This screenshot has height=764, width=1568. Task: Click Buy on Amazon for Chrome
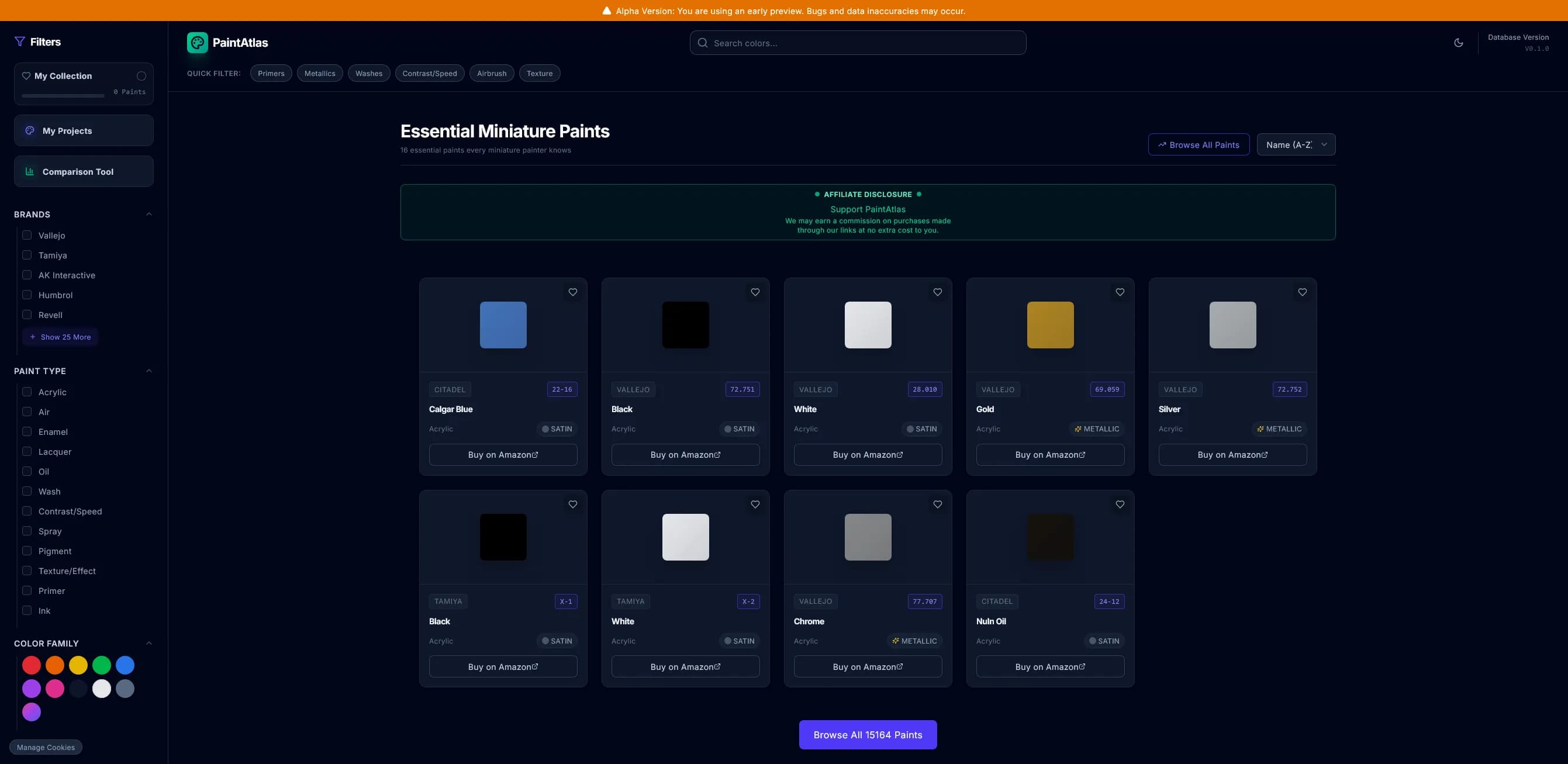coord(868,666)
